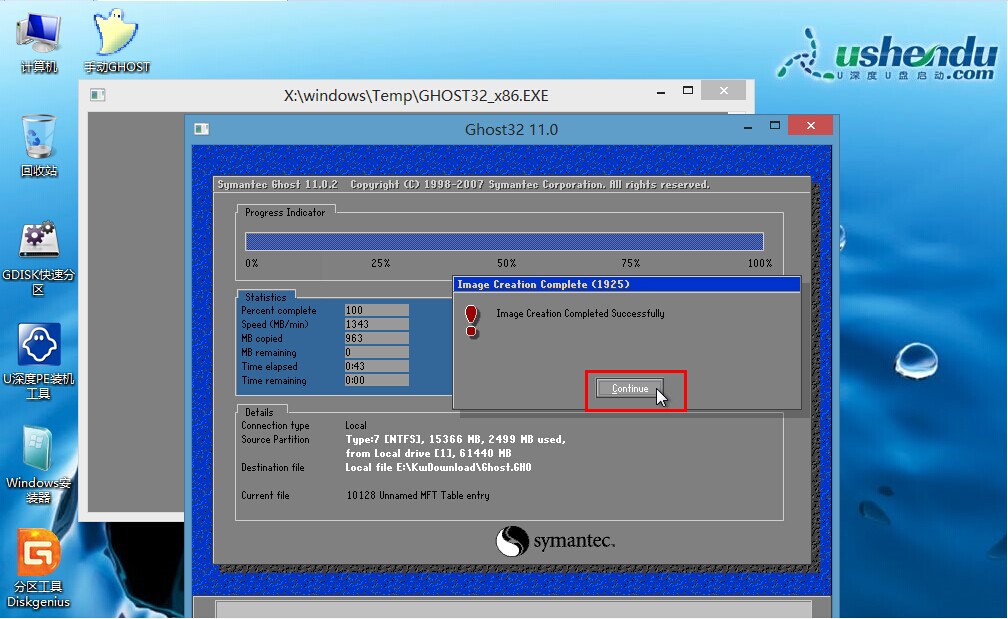
Task: Click the Progress Indicator bar
Action: (x=504, y=242)
